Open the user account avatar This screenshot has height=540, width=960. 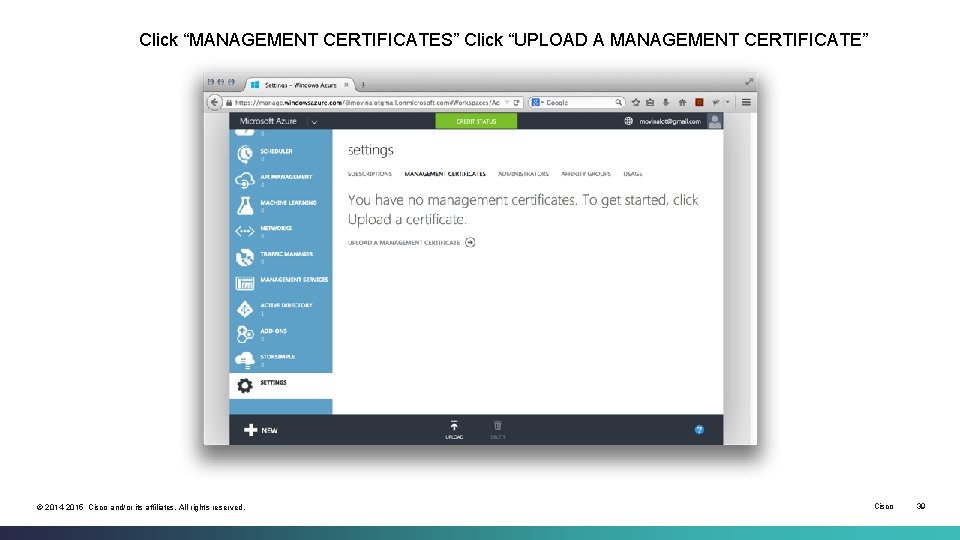714,121
